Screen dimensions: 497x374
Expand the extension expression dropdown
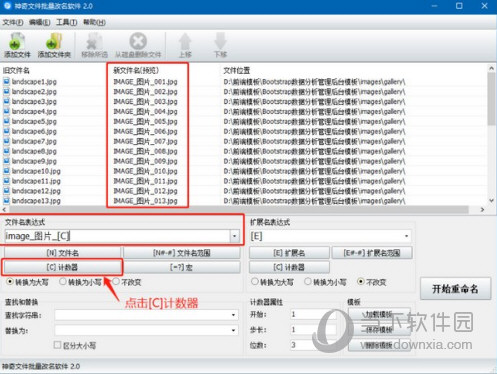(x=406, y=236)
